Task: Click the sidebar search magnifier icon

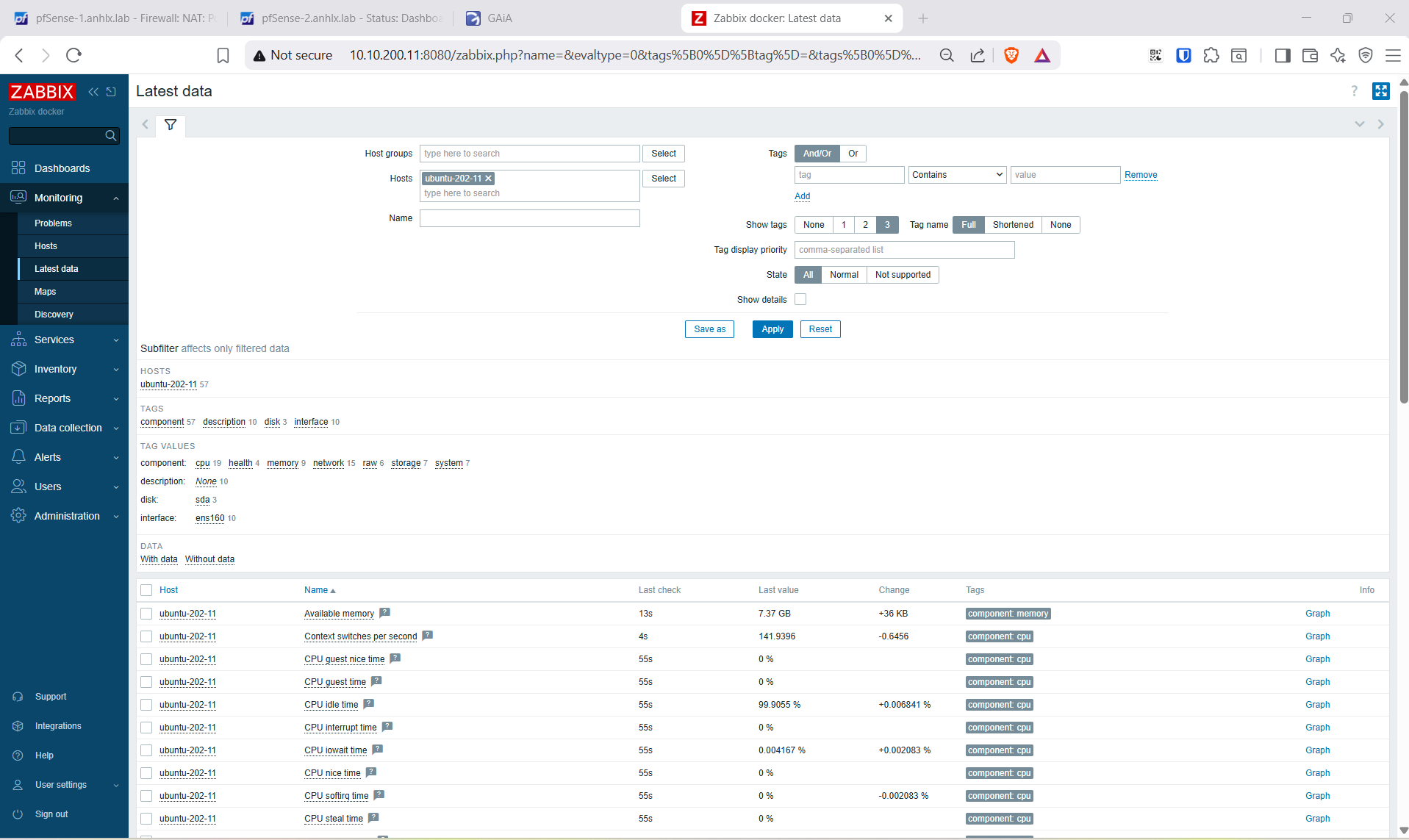Action: tap(111, 136)
